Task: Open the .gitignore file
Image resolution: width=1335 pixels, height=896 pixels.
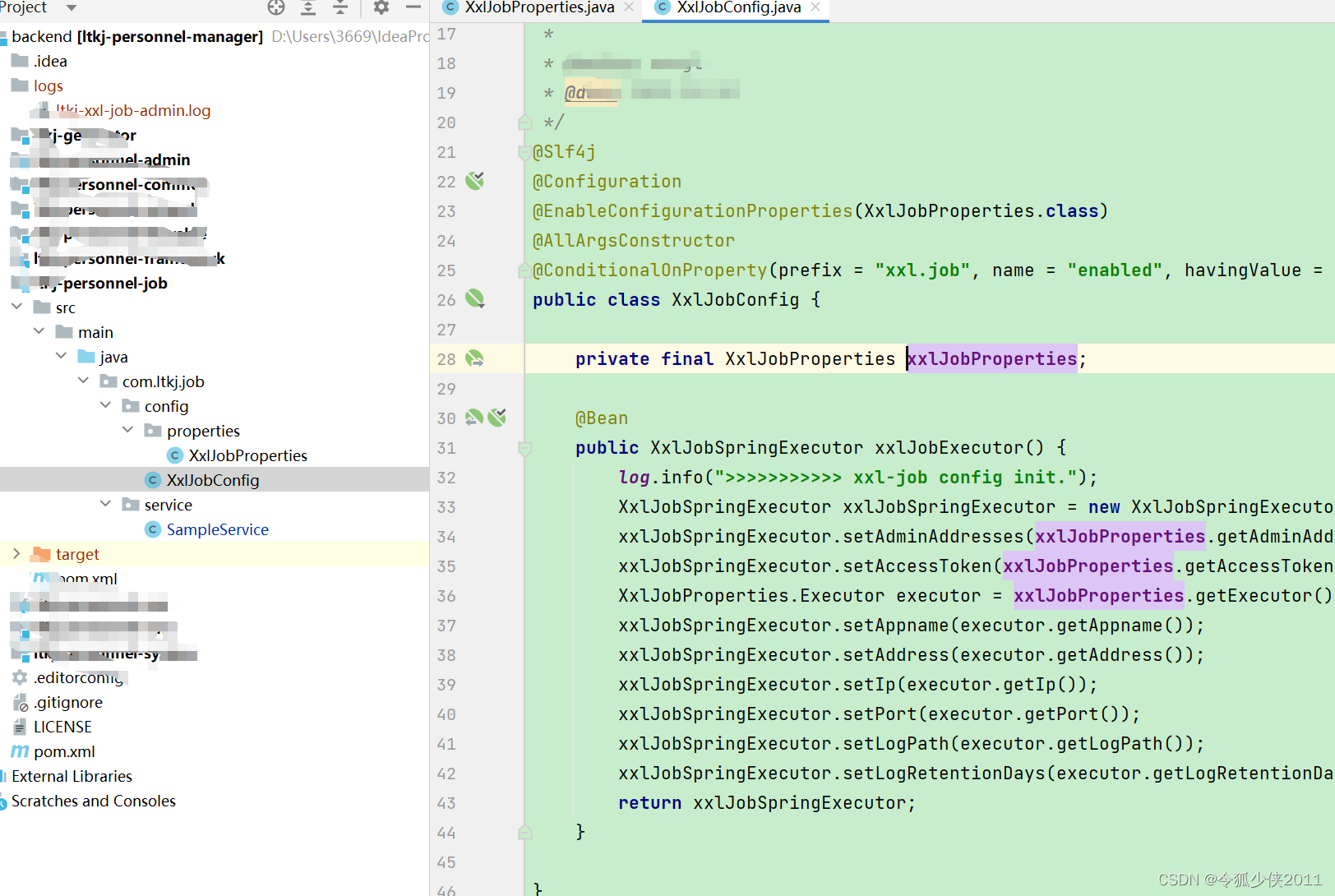Action: tap(68, 702)
